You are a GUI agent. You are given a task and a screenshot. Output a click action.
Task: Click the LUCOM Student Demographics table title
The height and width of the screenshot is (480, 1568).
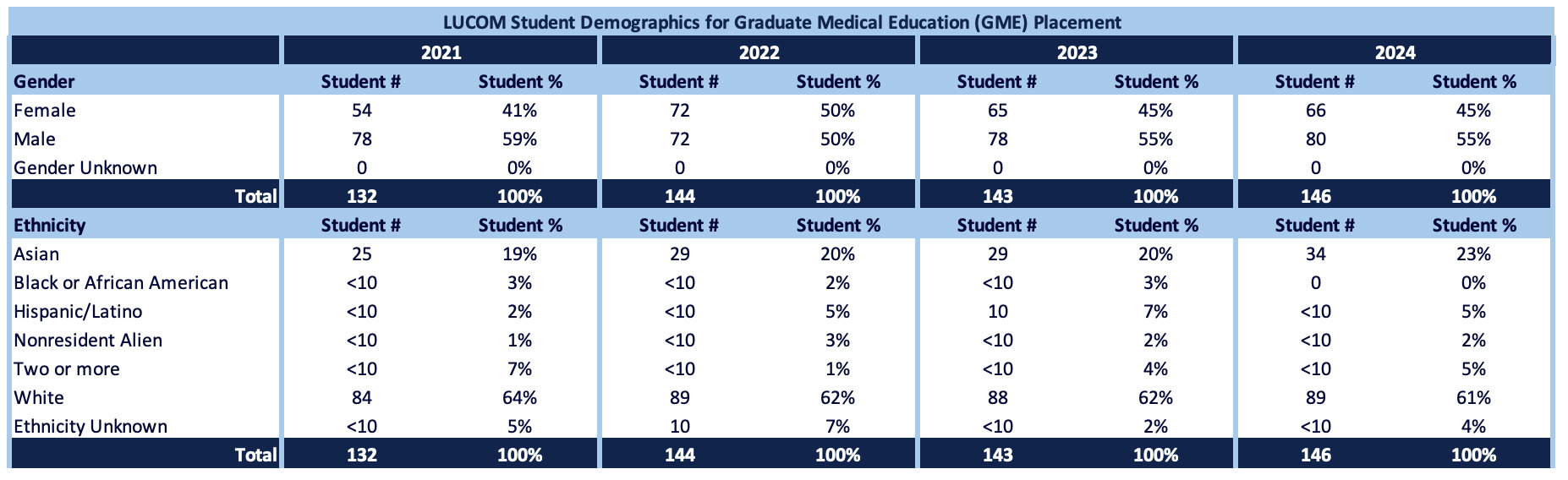click(782, 22)
